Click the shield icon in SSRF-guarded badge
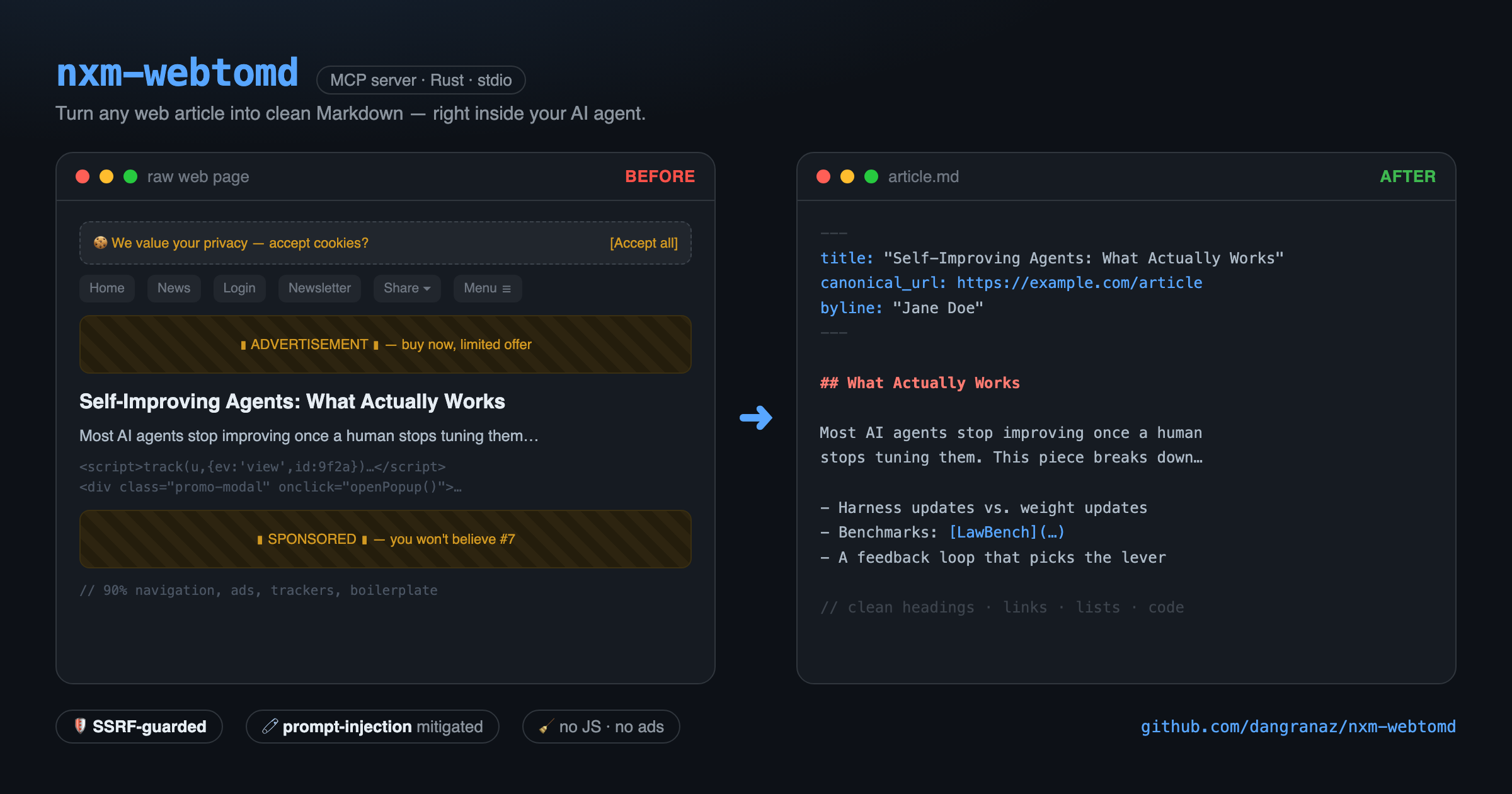1512x794 pixels. [x=80, y=726]
